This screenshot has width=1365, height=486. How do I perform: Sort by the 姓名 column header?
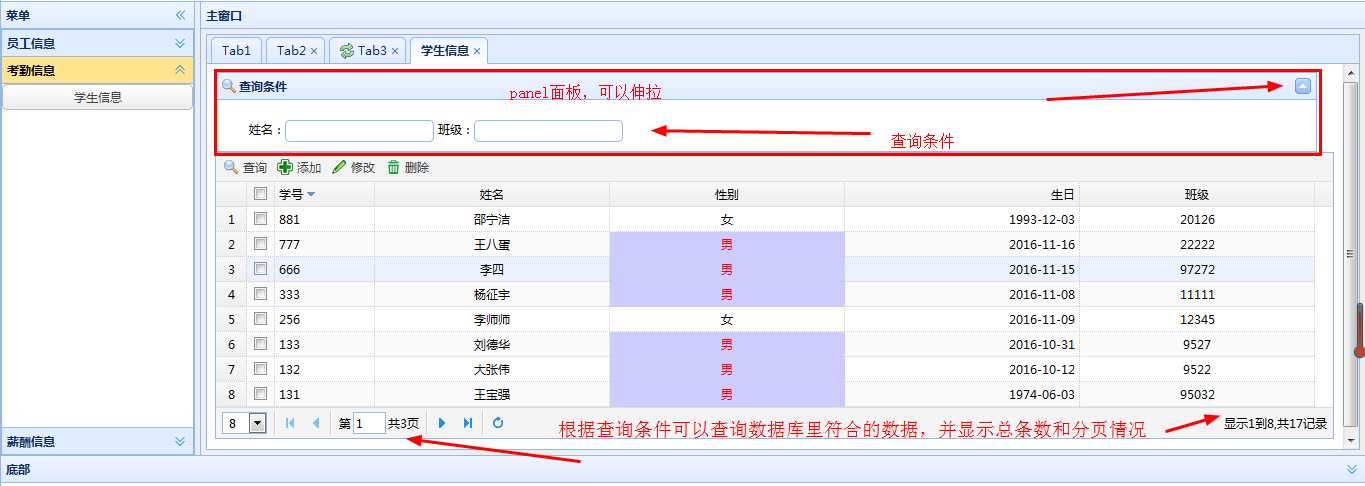click(x=492, y=194)
